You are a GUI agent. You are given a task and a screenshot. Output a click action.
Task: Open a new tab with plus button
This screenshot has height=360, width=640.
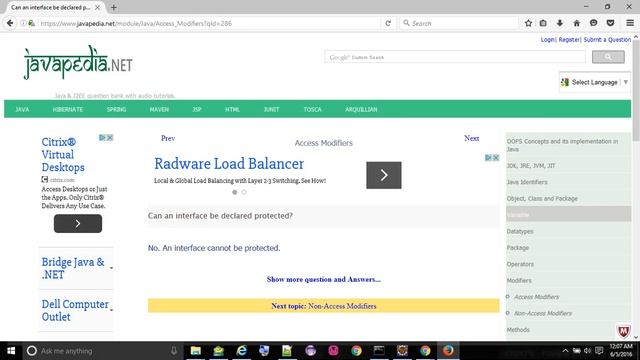[x=113, y=7]
